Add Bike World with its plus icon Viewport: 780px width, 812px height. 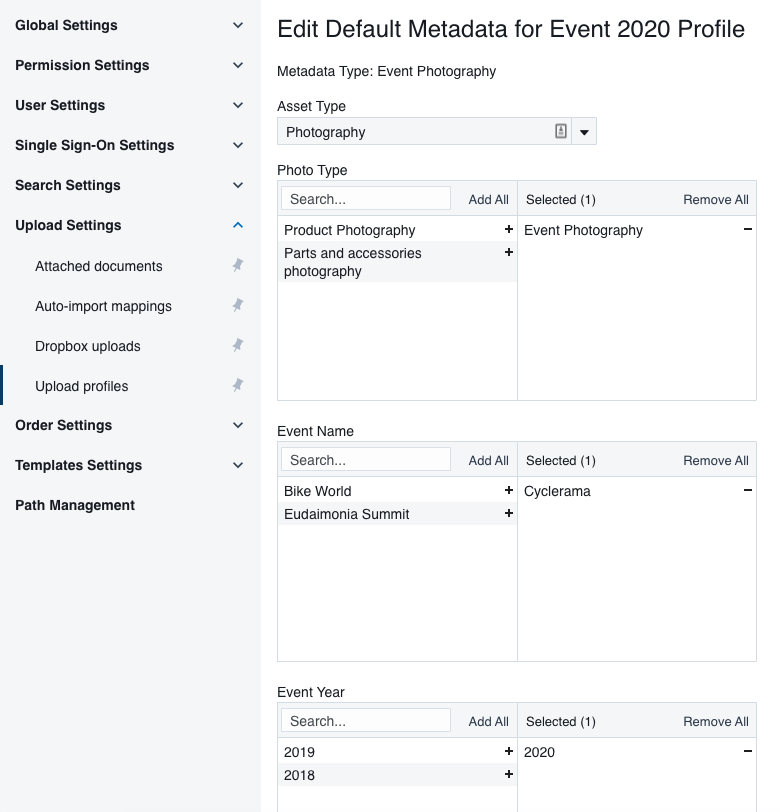coord(509,491)
